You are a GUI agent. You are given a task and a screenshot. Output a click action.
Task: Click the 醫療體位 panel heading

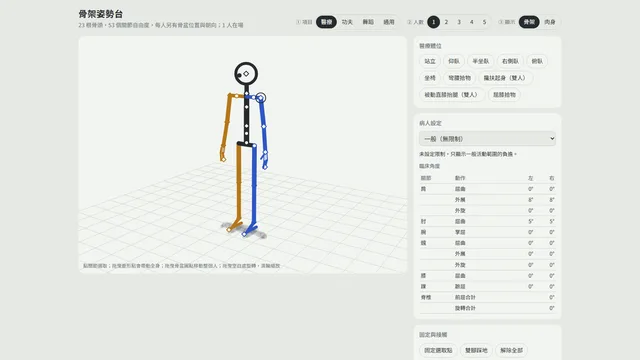pyautogui.click(x=430, y=46)
